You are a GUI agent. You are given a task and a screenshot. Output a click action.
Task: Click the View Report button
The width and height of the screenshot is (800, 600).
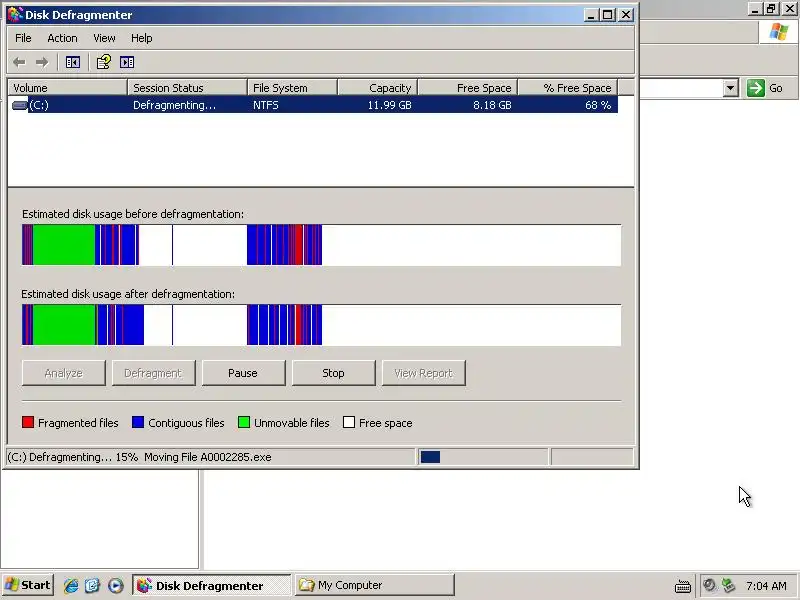coord(423,373)
